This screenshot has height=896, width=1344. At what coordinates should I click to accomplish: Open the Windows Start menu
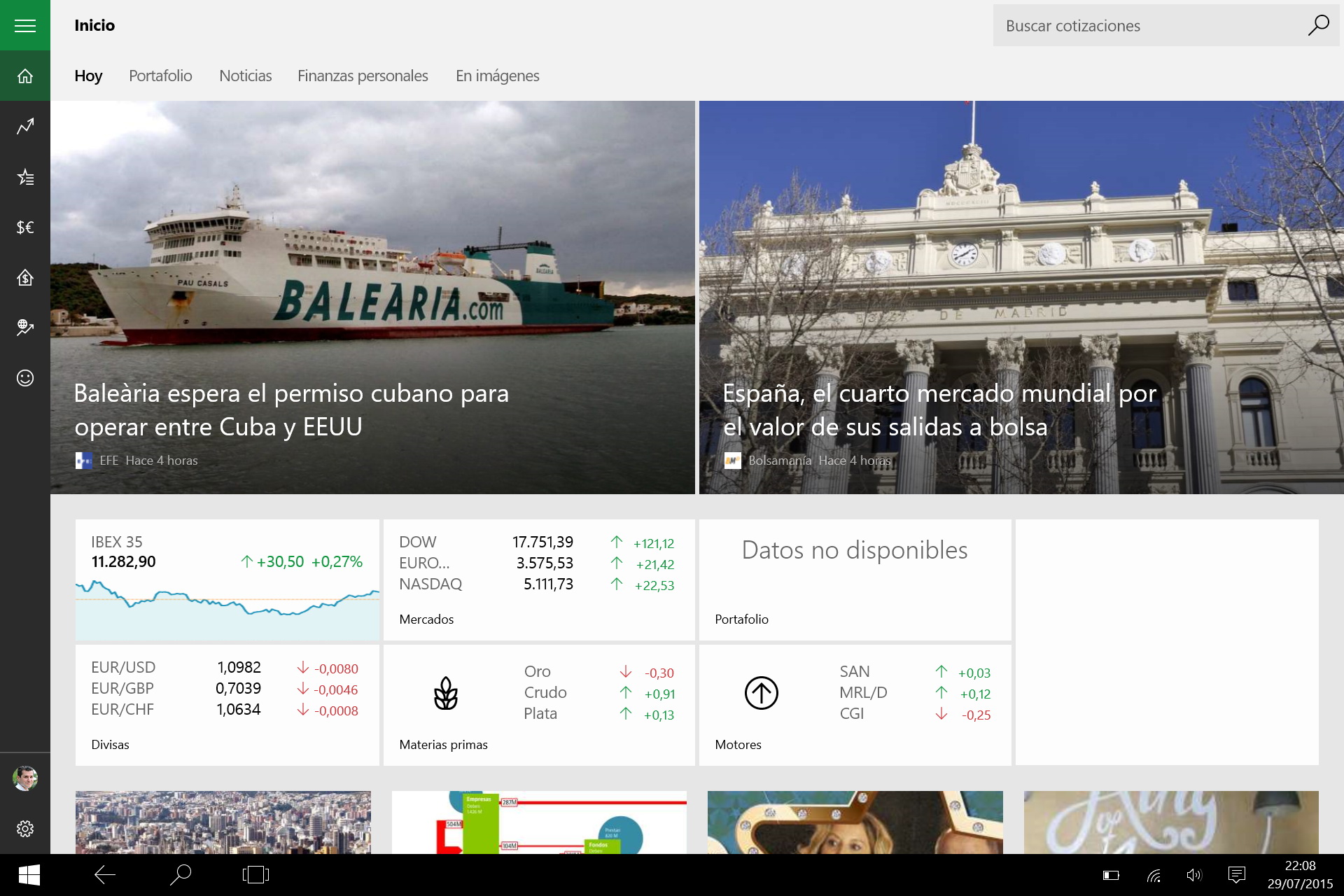pos(29,875)
